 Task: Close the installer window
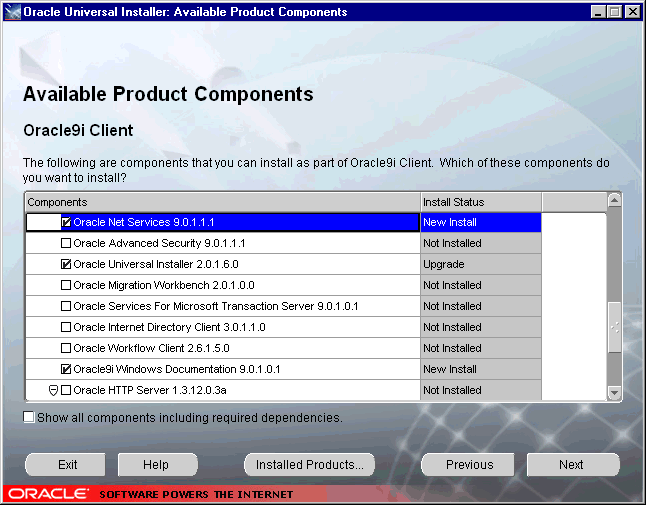(x=632, y=12)
